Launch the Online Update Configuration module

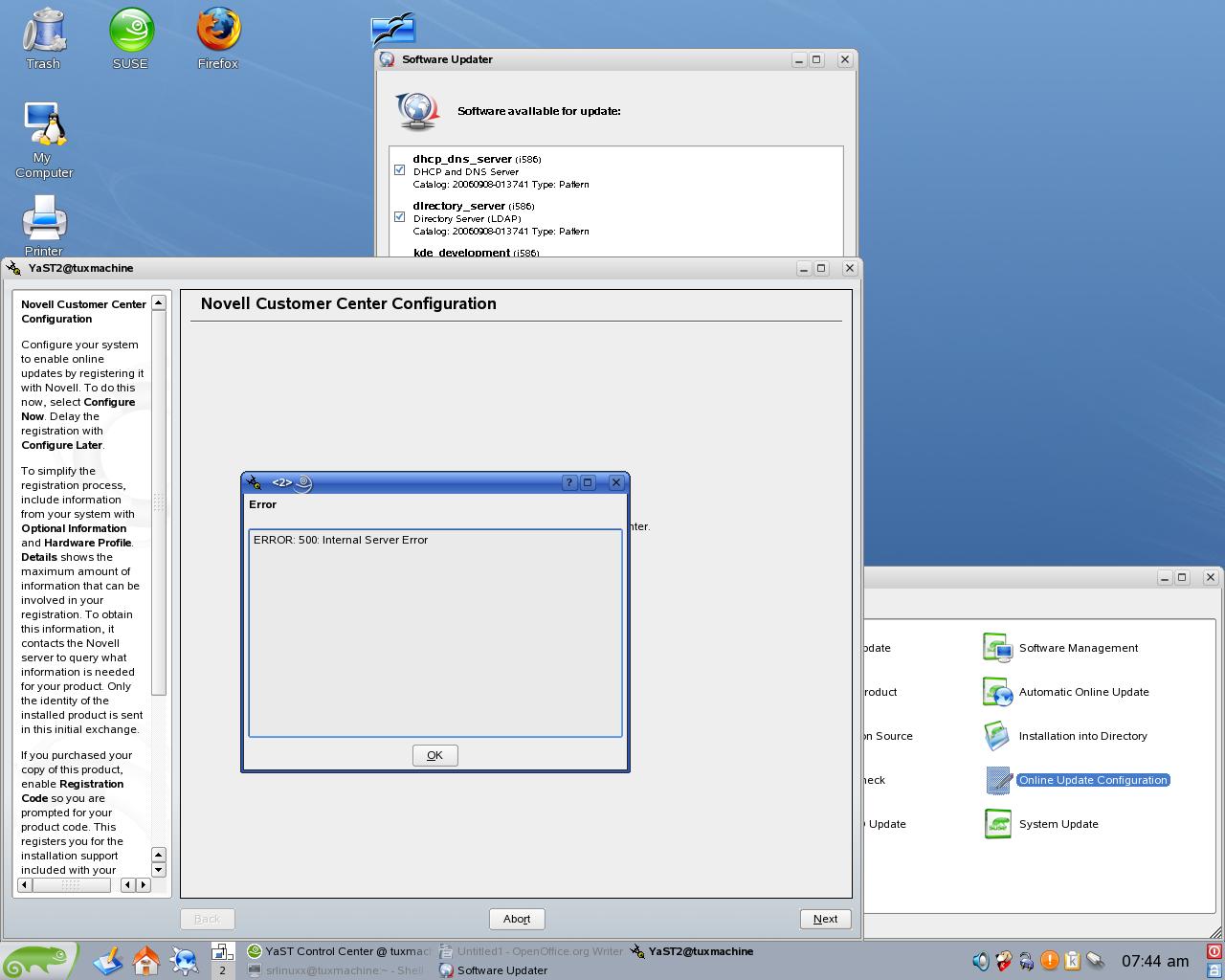1077,780
